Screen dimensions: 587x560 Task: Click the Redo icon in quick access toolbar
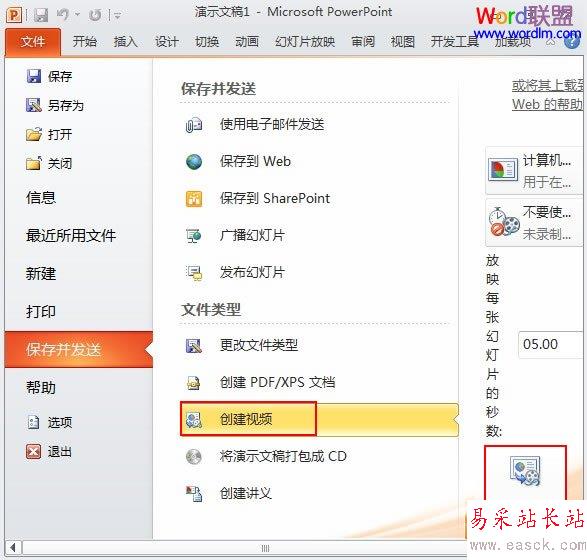95,15
